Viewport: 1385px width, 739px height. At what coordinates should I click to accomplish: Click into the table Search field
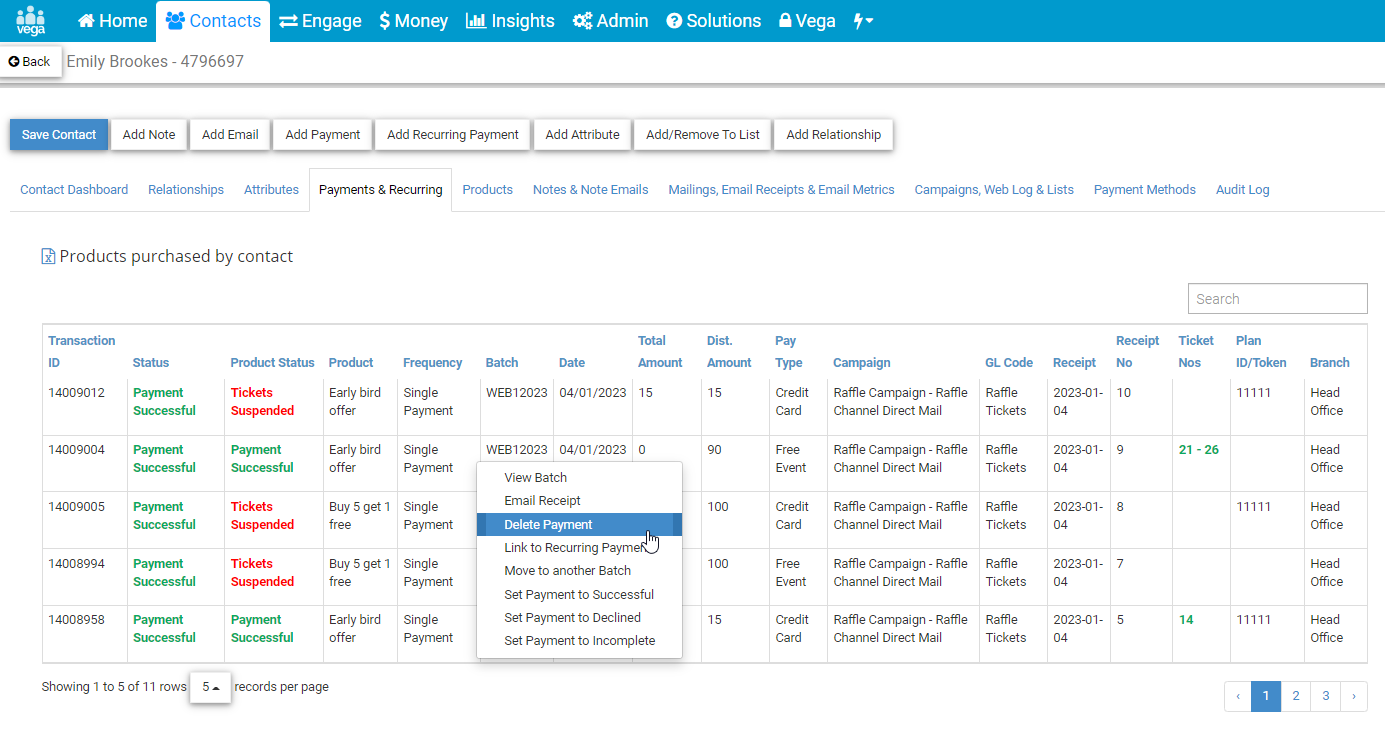[x=1277, y=299]
